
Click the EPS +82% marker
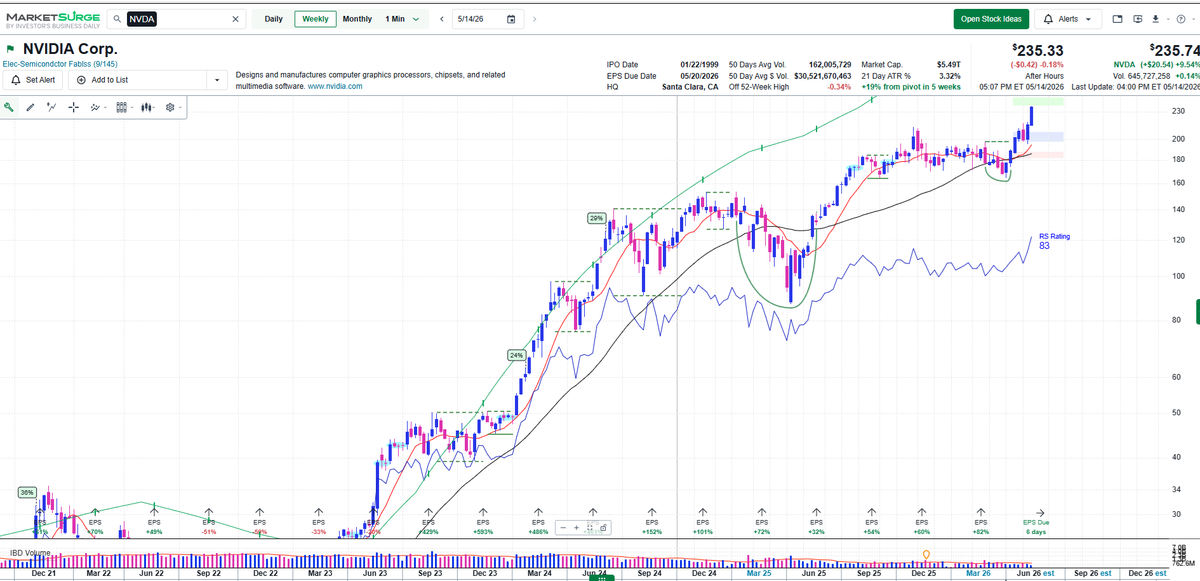981,522
